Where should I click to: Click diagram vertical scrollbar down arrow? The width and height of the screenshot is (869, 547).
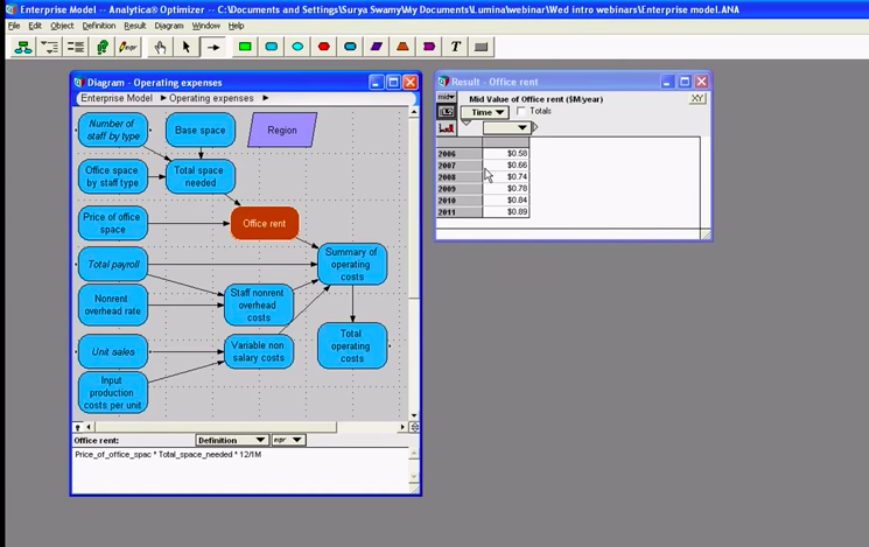(414, 416)
